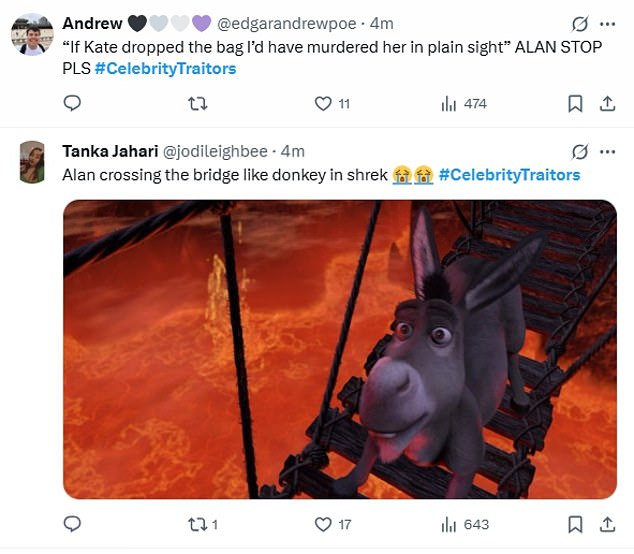This screenshot has height=554, width=634.
Task: View analytics on Andrew's tweet (474 views)
Action: pos(449,103)
